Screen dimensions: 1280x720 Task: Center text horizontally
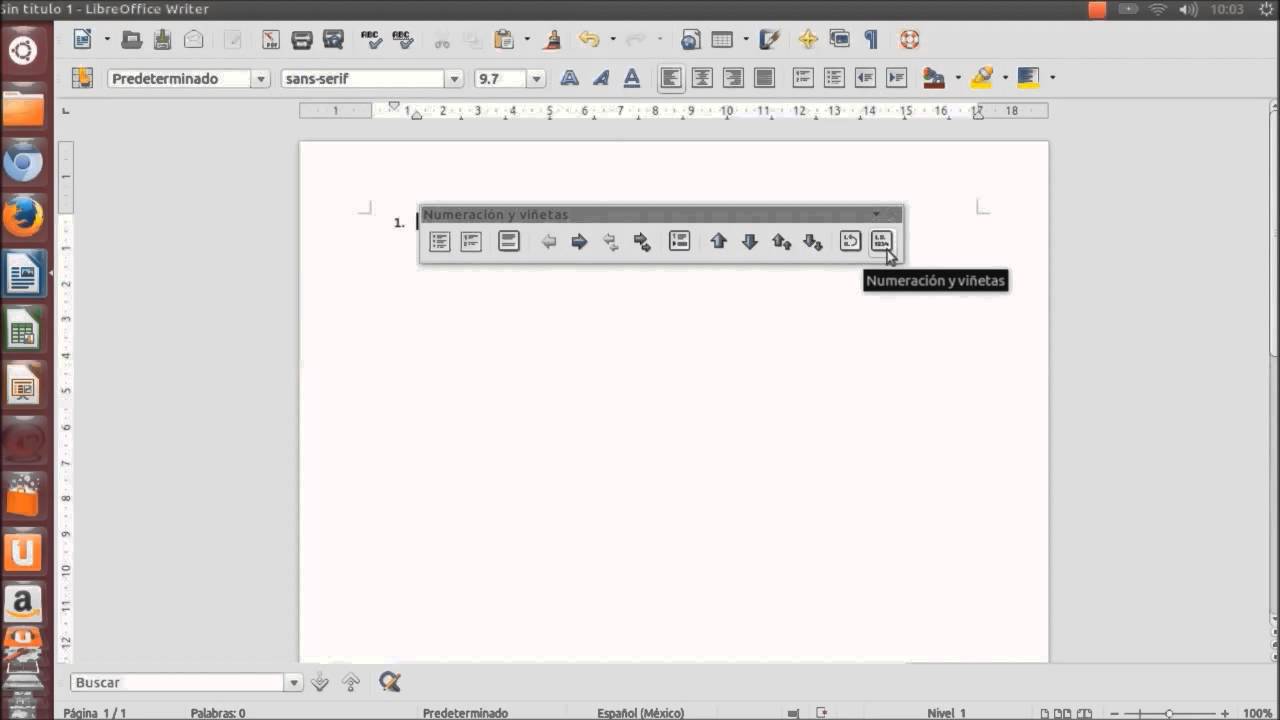tap(702, 78)
